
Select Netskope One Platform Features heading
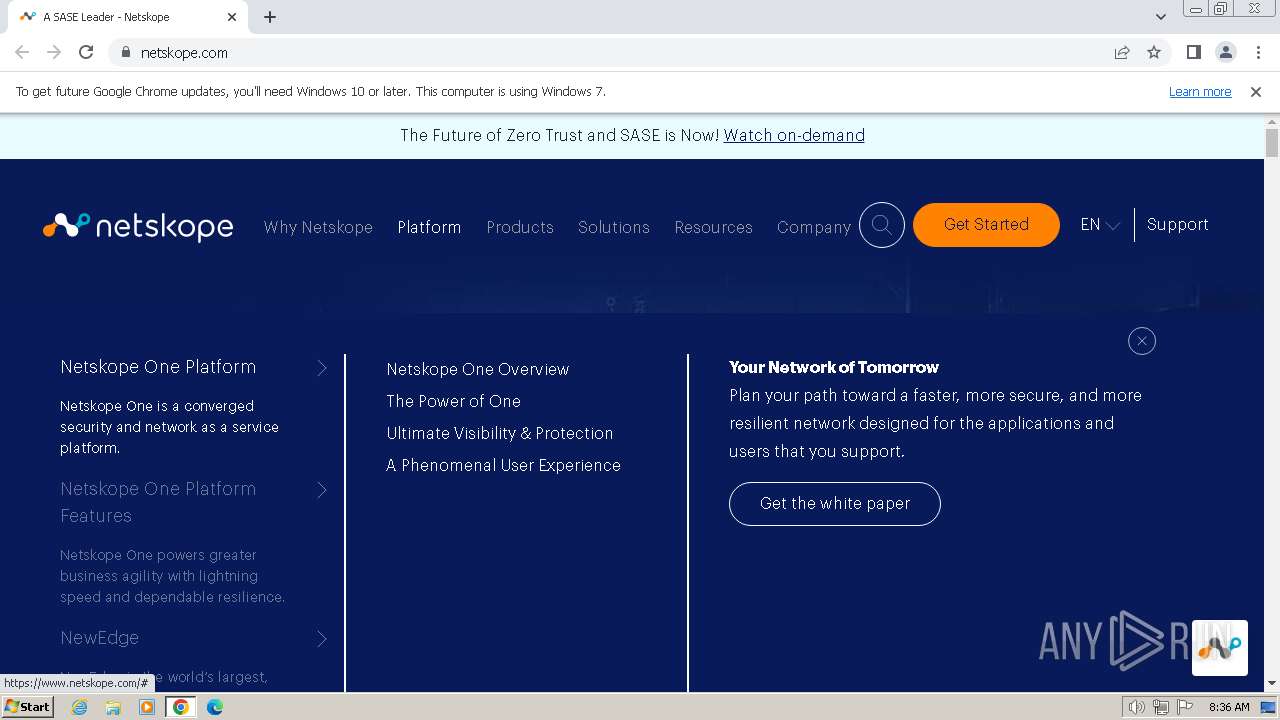[158, 502]
